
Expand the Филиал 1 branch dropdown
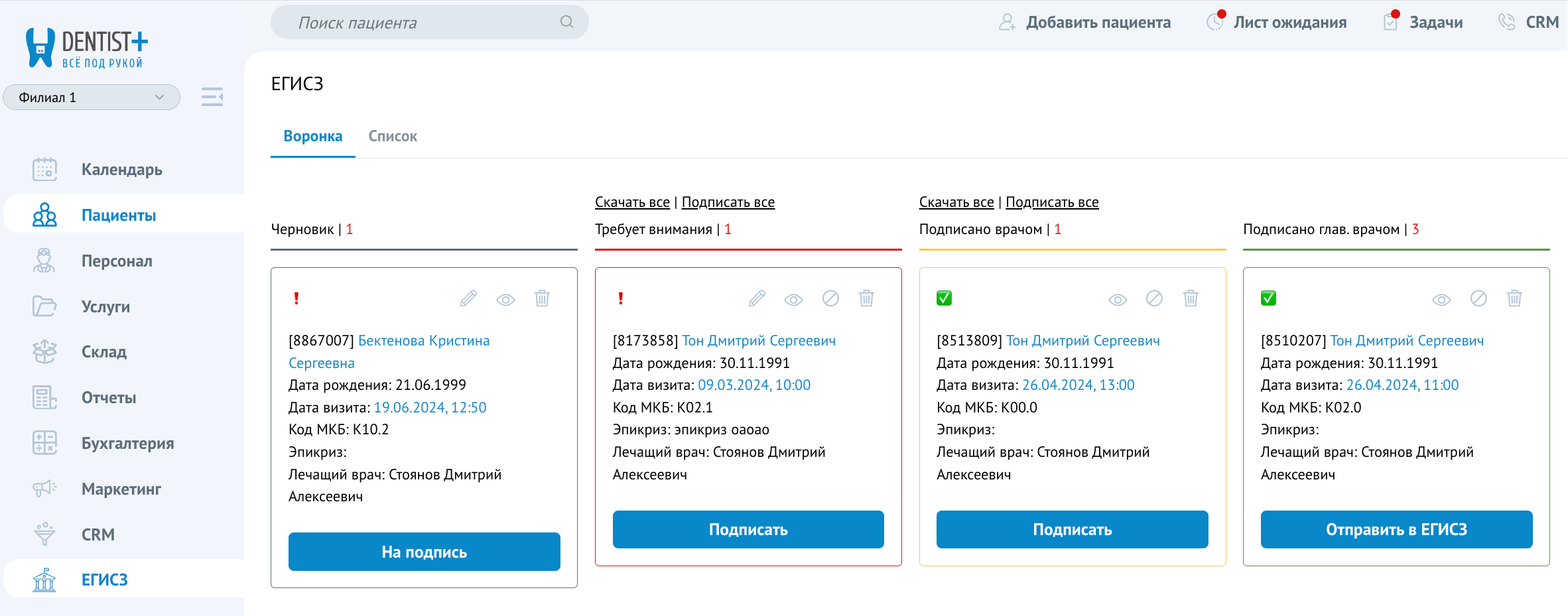92,97
